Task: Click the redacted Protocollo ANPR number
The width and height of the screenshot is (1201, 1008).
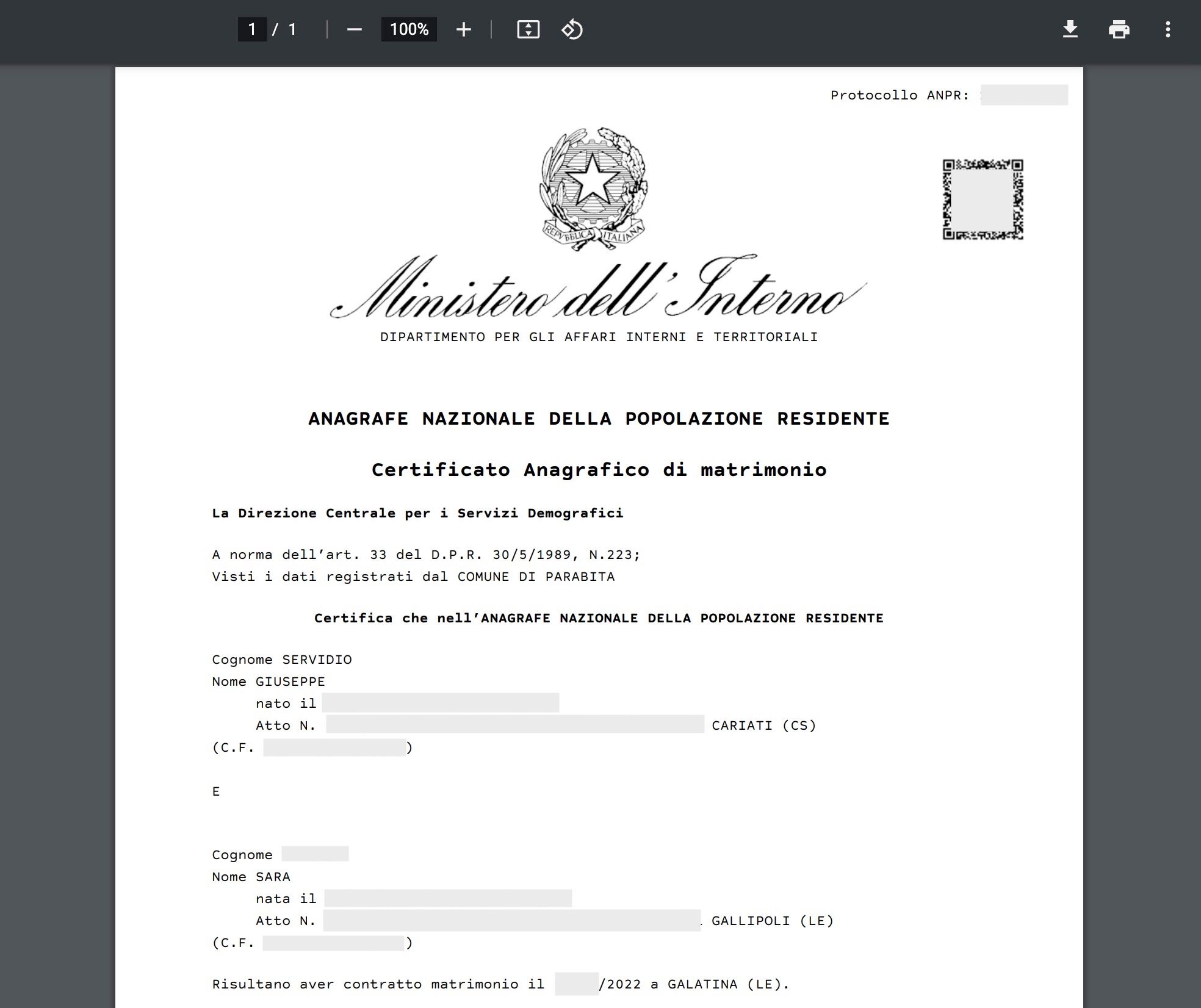Action: point(1024,95)
